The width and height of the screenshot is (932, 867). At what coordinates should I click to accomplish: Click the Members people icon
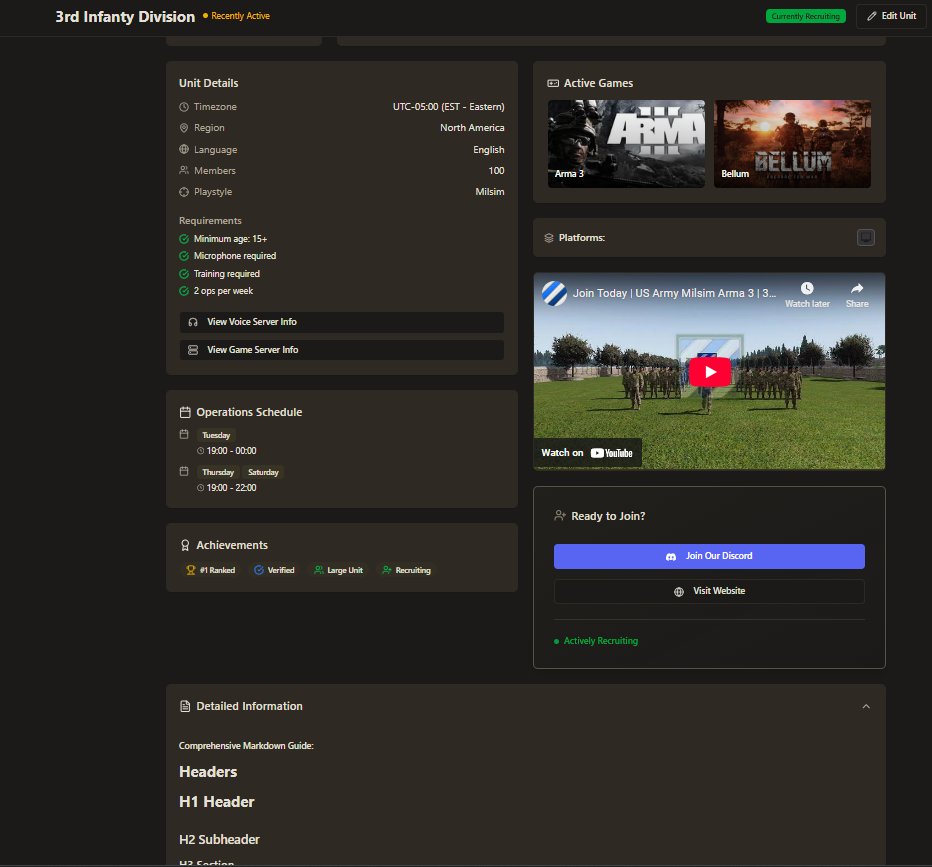(x=184, y=171)
